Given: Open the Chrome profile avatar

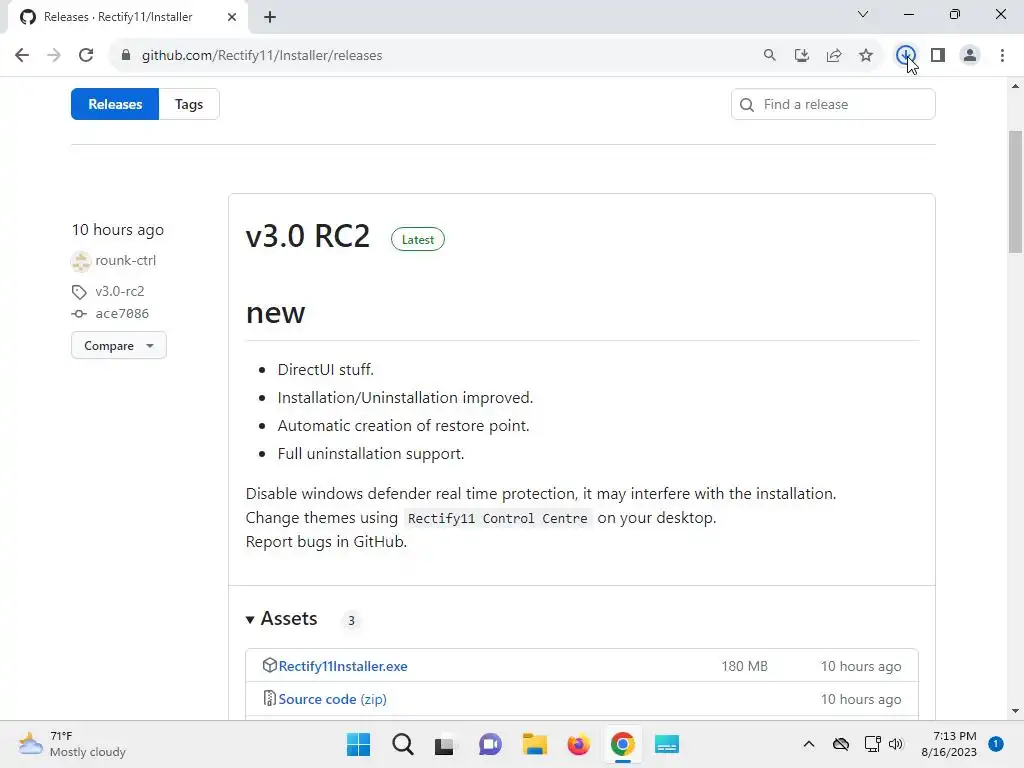Looking at the screenshot, I should 970,56.
